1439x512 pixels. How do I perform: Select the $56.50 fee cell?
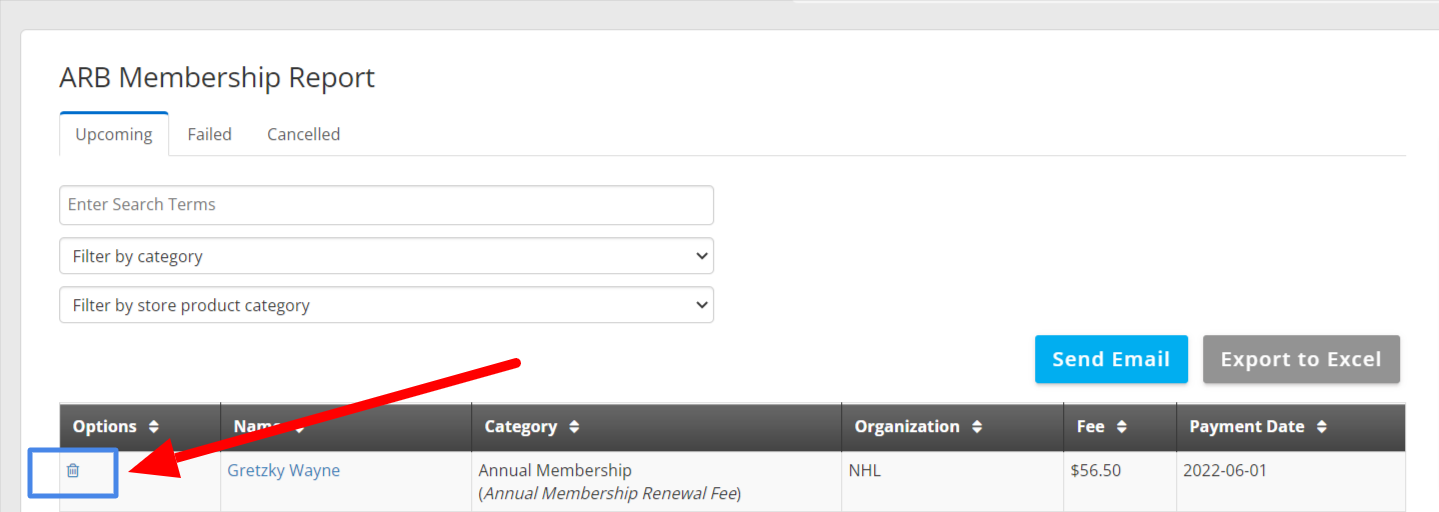tap(1120, 482)
